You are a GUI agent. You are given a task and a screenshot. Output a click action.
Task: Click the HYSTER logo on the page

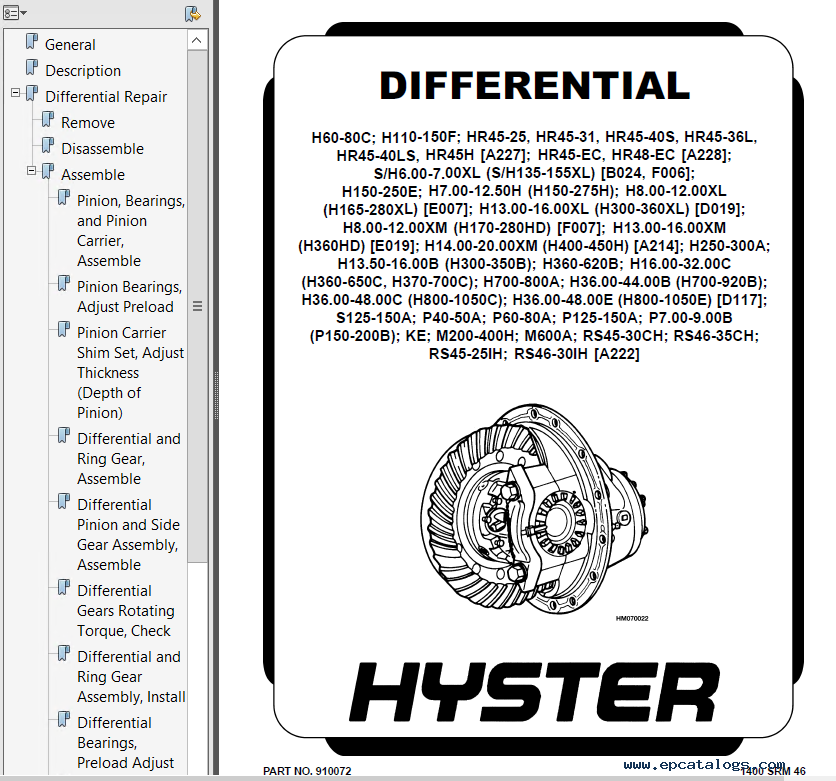point(534,693)
